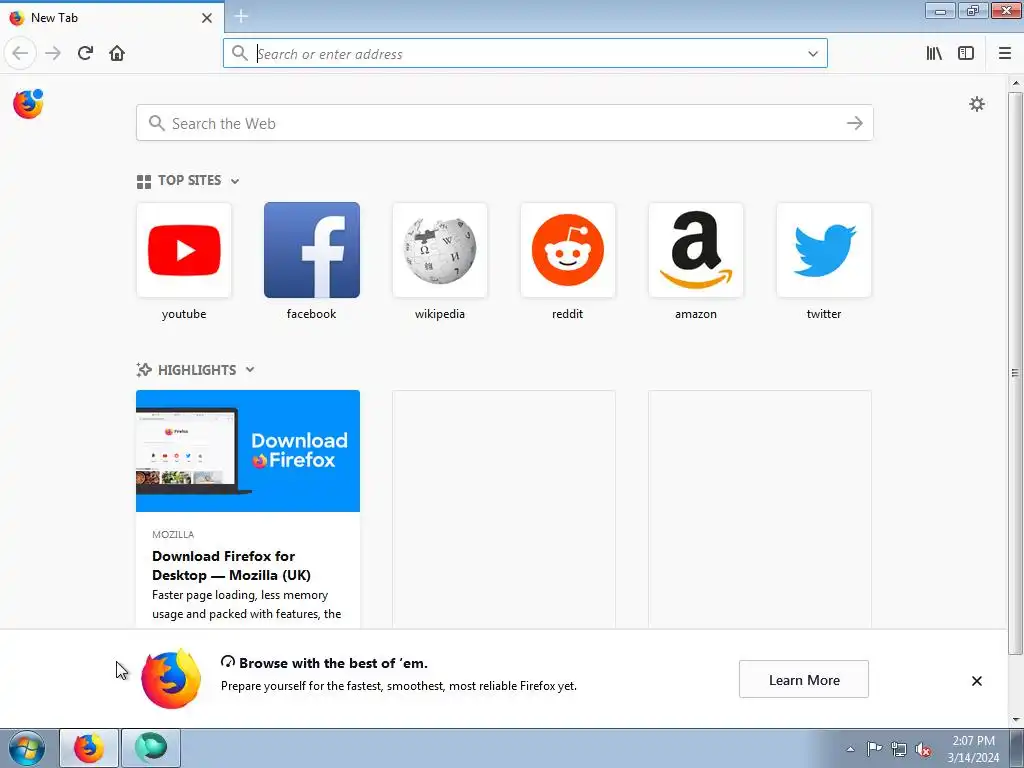Collapse the TOP SITES section chevron
This screenshot has width=1024, height=768.
pos(235,181)
